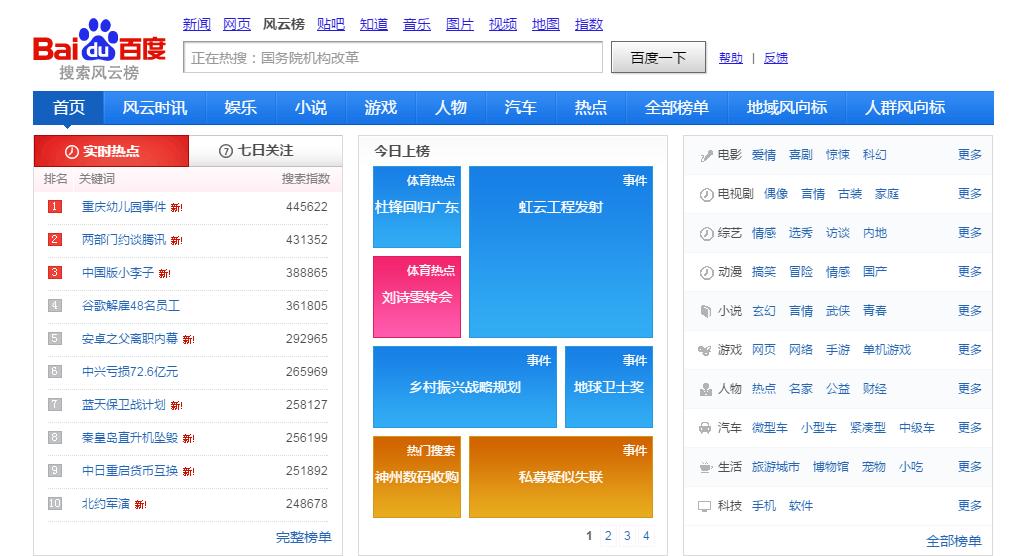Screen dimensions: 1020x556
Task: Click the monitor icon beside 科技
Action: tap(706, 507)
